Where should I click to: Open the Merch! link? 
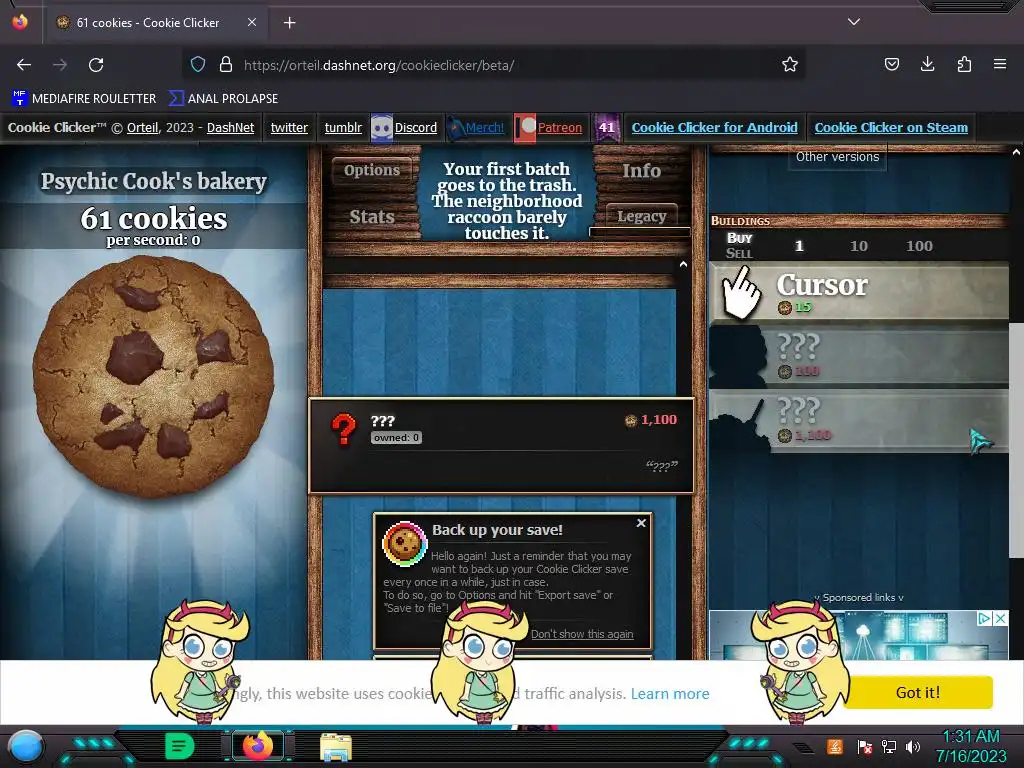[x=485, y=127]
